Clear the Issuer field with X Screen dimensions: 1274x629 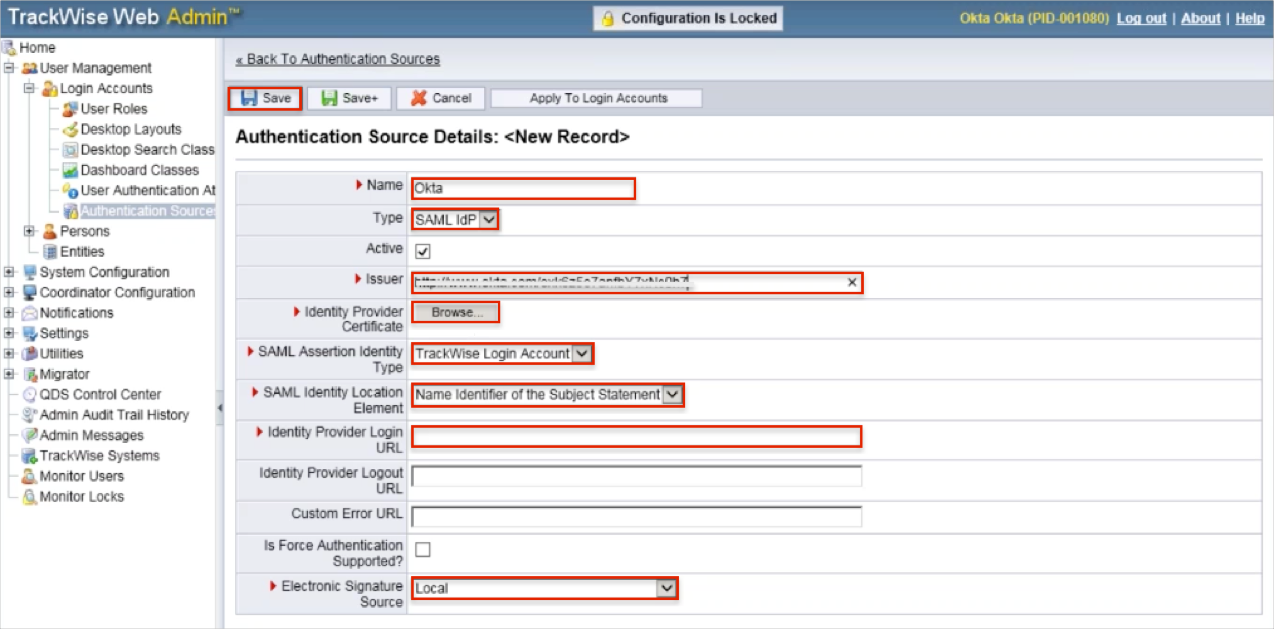pyautogui.click(x=852, y=283)
